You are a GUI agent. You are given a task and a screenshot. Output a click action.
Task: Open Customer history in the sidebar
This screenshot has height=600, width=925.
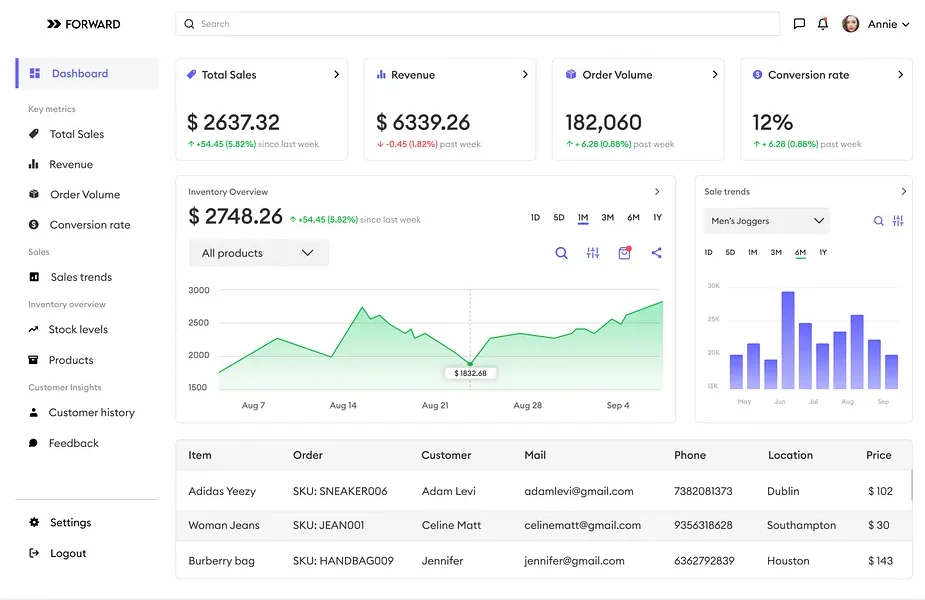pyautogui.click(x=91, y=412)
